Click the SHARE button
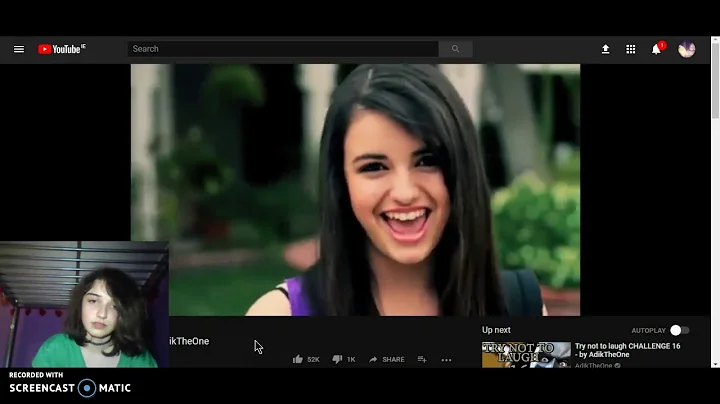 coord(387,359)
